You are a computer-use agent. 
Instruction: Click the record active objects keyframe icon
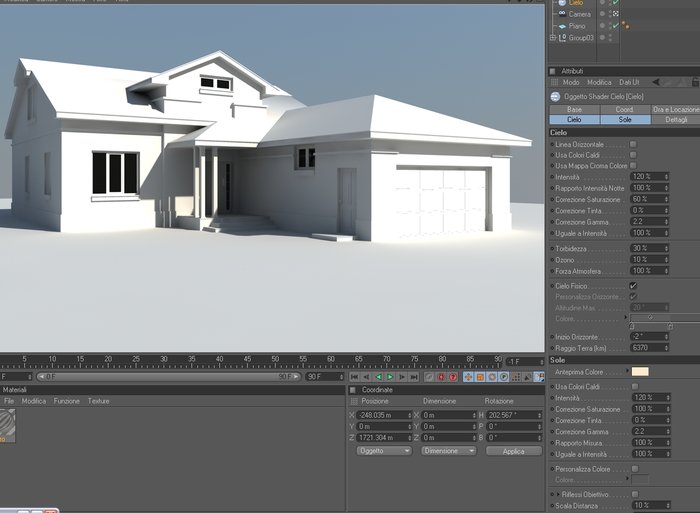pos(429,377)
